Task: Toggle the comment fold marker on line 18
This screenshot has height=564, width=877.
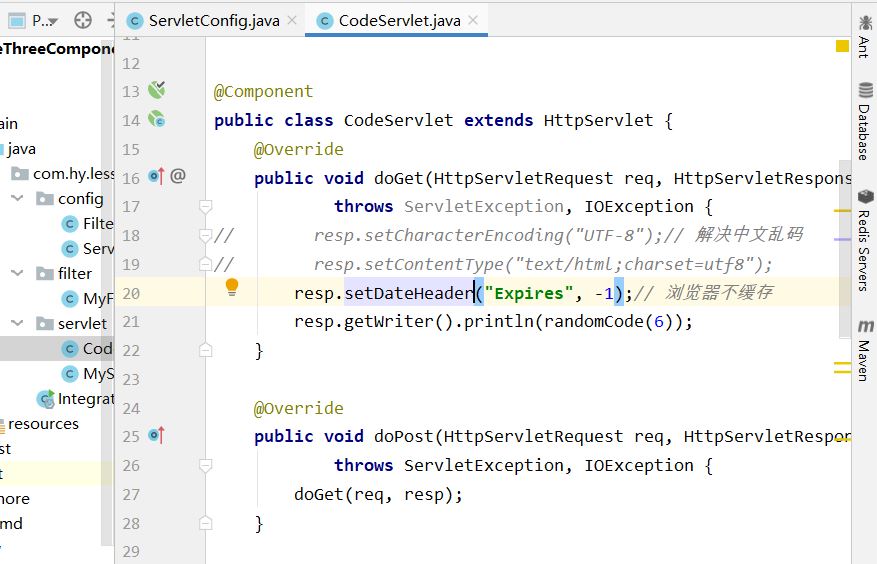Action: click(x=205, y=236)
